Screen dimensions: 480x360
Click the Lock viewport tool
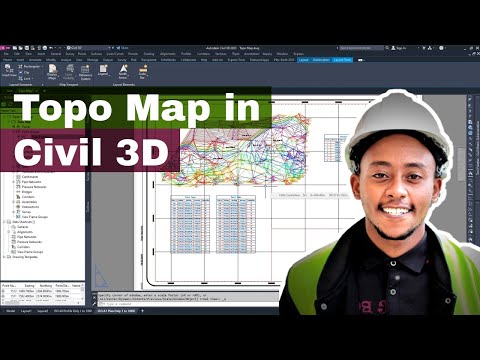tap(24, 78)
